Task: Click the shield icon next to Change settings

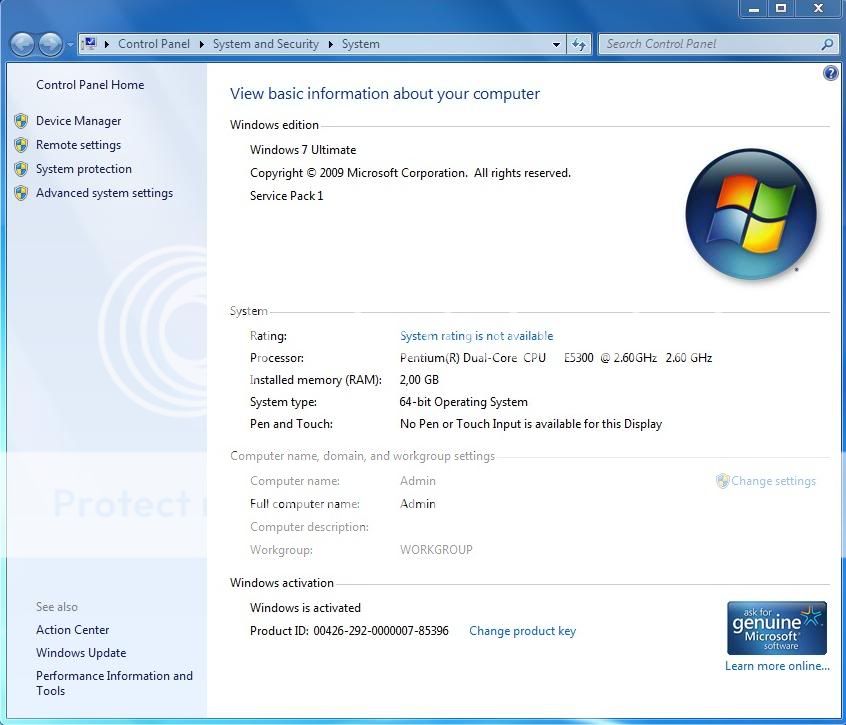Action: pyautogui.click(x=722, y=481)
